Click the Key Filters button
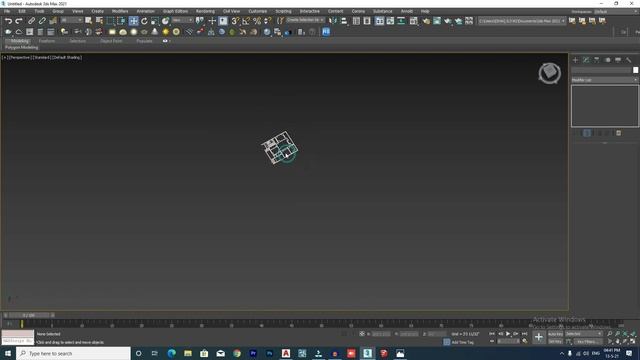 (588, 341)
